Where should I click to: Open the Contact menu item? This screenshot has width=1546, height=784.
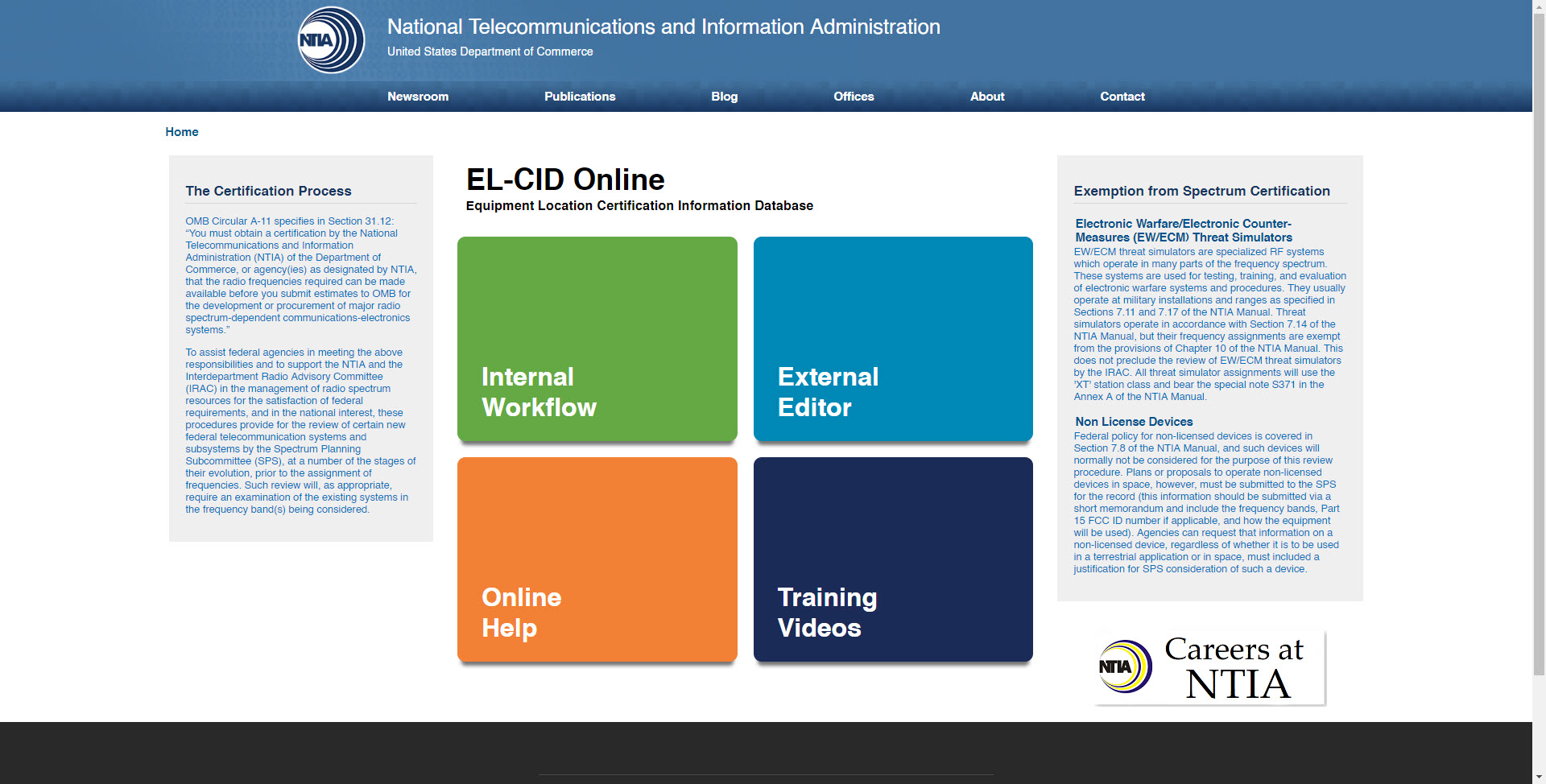click(x=1122, y=97)
